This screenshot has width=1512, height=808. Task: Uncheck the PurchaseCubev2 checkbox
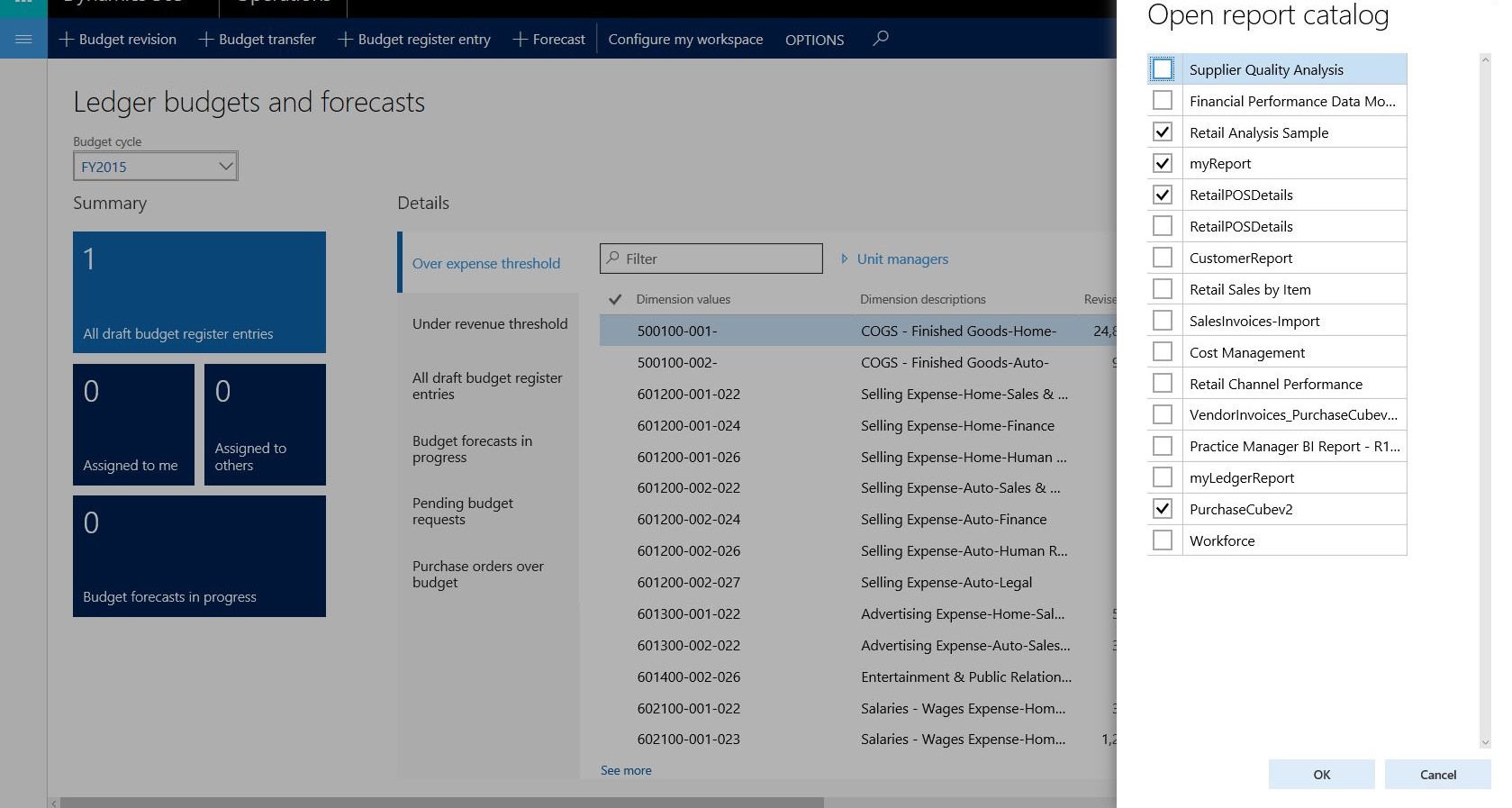tap(1163, 509)
